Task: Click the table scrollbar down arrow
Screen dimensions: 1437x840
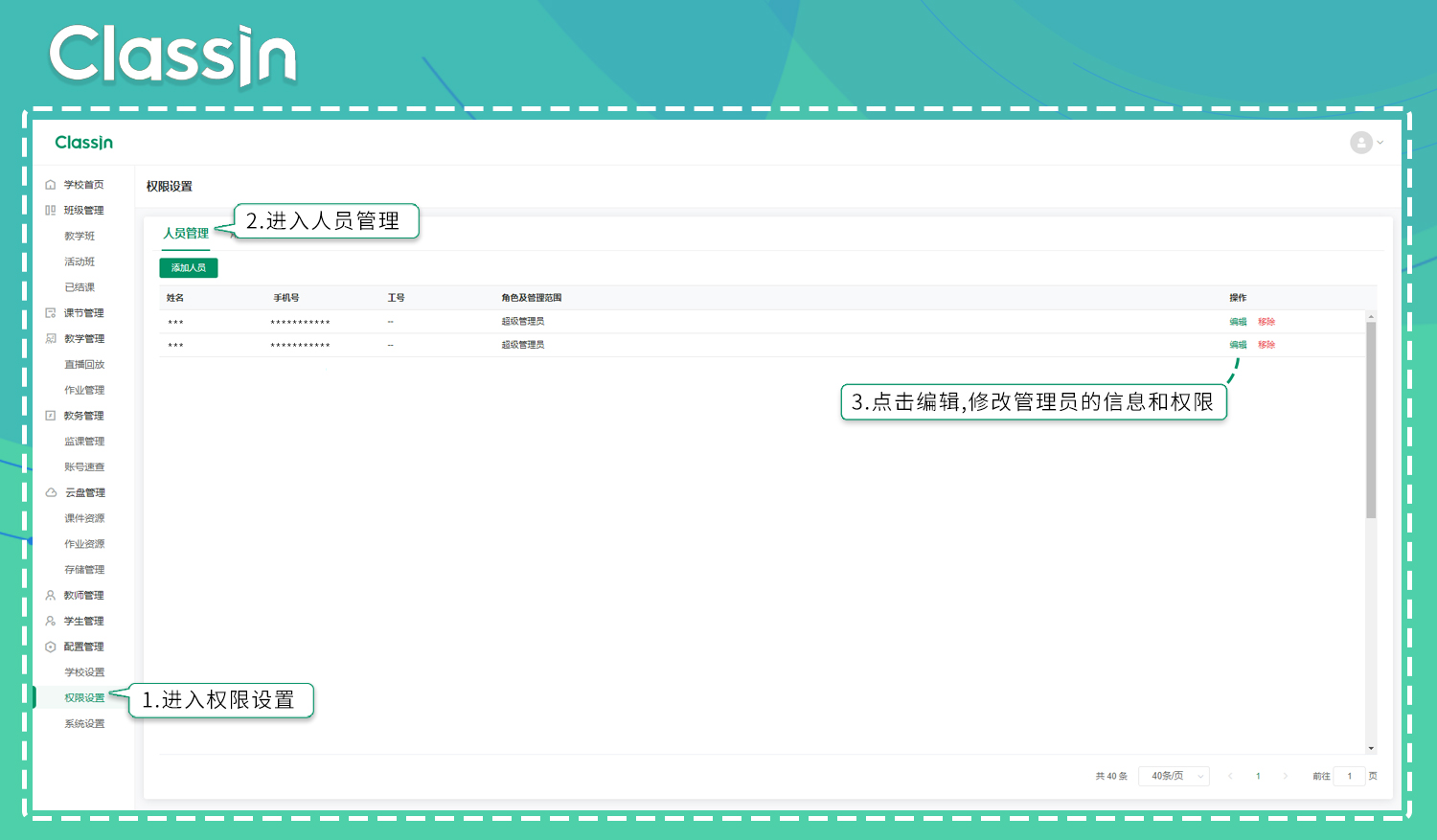Action: click(x=1371, y=749)
